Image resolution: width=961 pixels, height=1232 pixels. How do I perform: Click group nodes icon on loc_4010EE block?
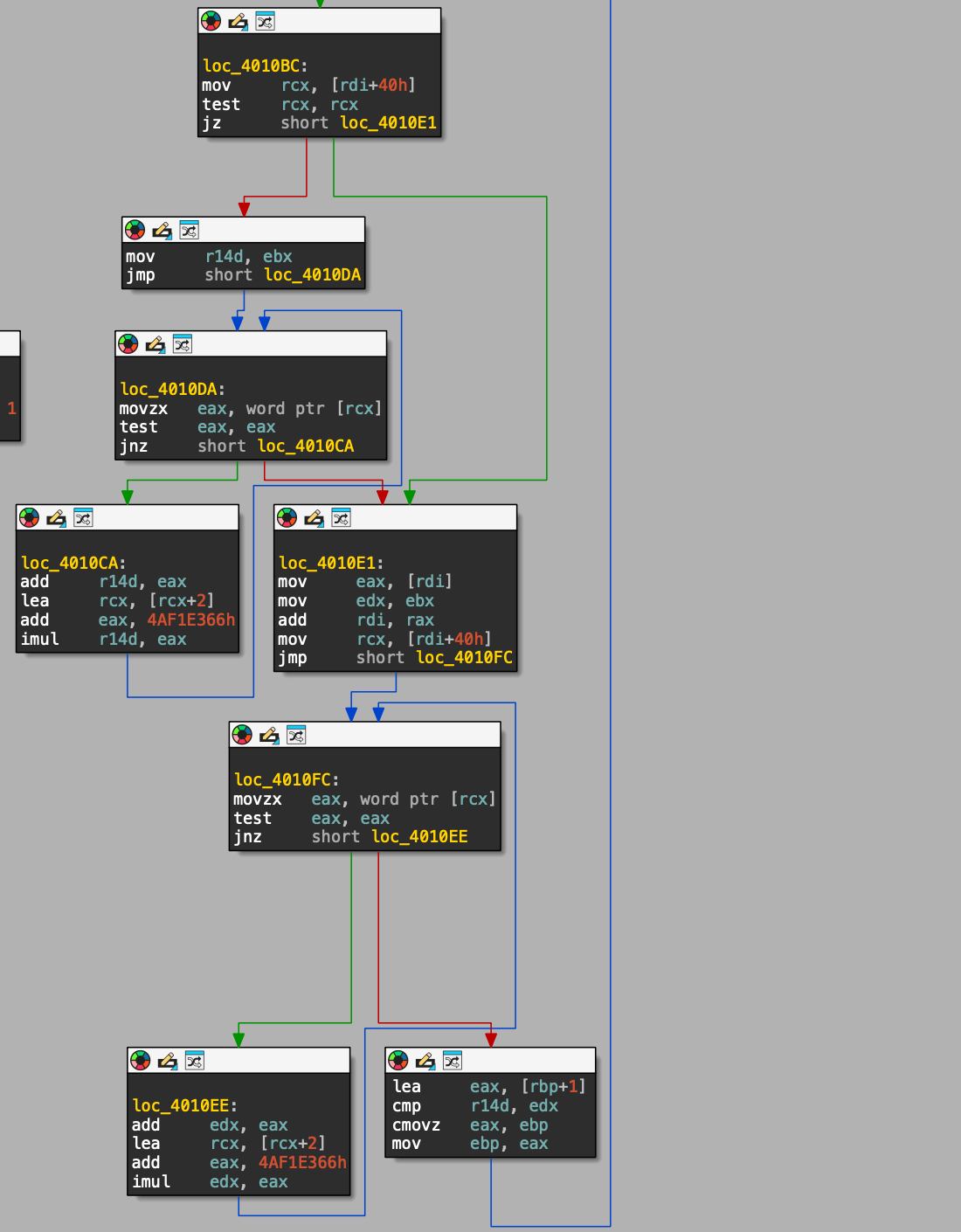pos(195,1061)
